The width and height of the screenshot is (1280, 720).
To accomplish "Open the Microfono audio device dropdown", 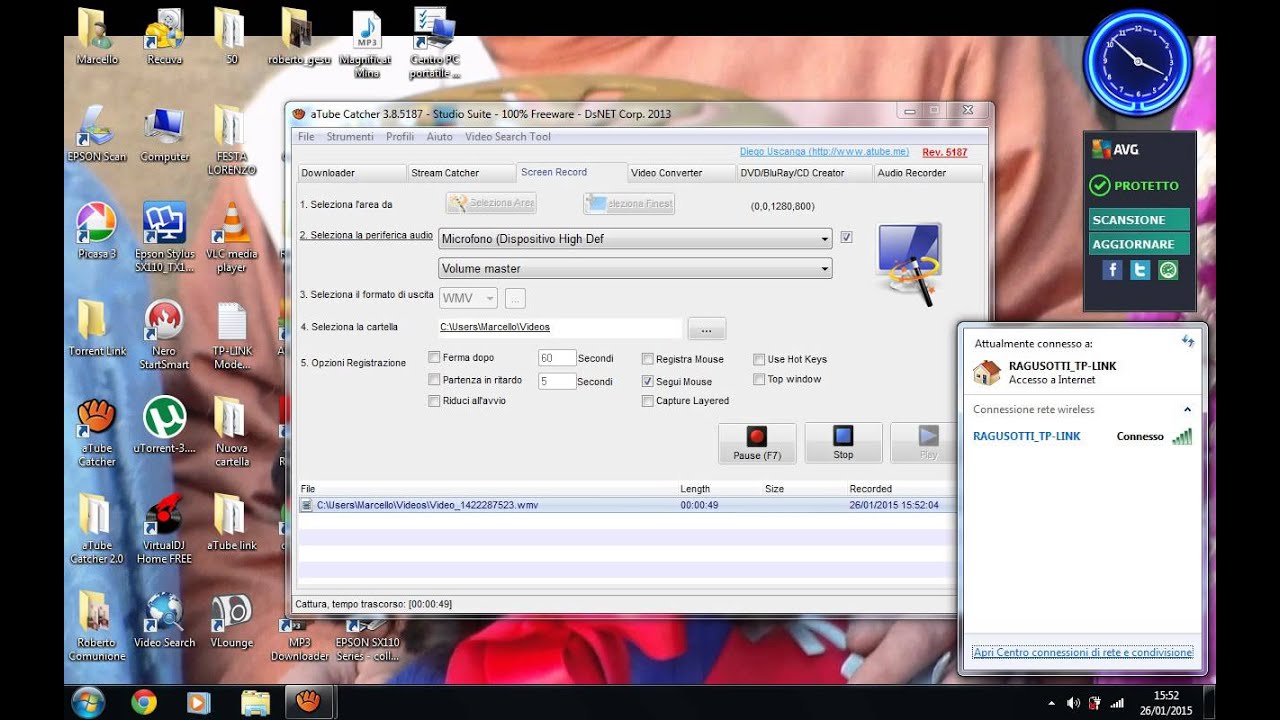I will click(635, 239).
